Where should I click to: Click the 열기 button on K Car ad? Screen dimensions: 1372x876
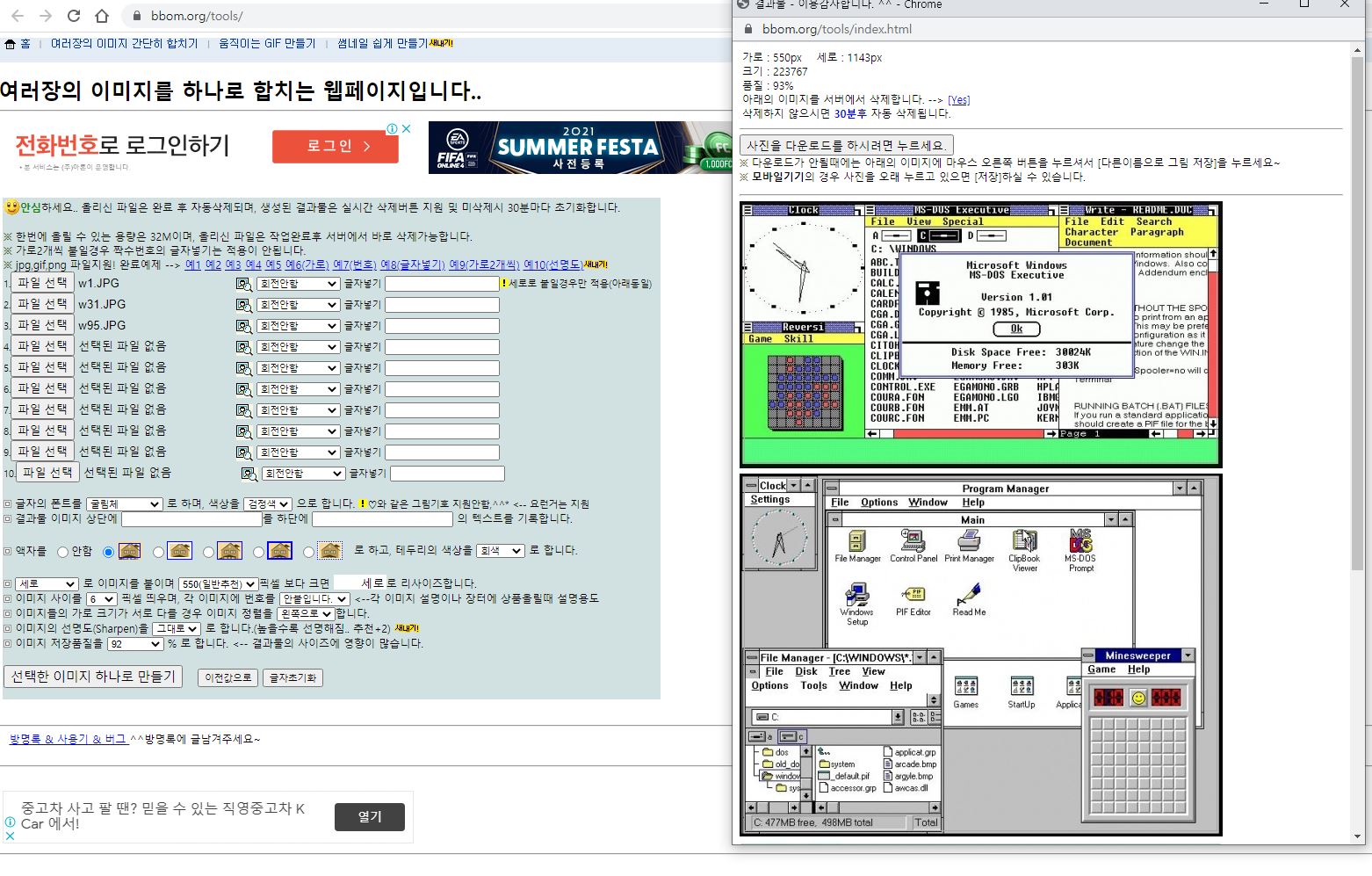tap(370, 816)
